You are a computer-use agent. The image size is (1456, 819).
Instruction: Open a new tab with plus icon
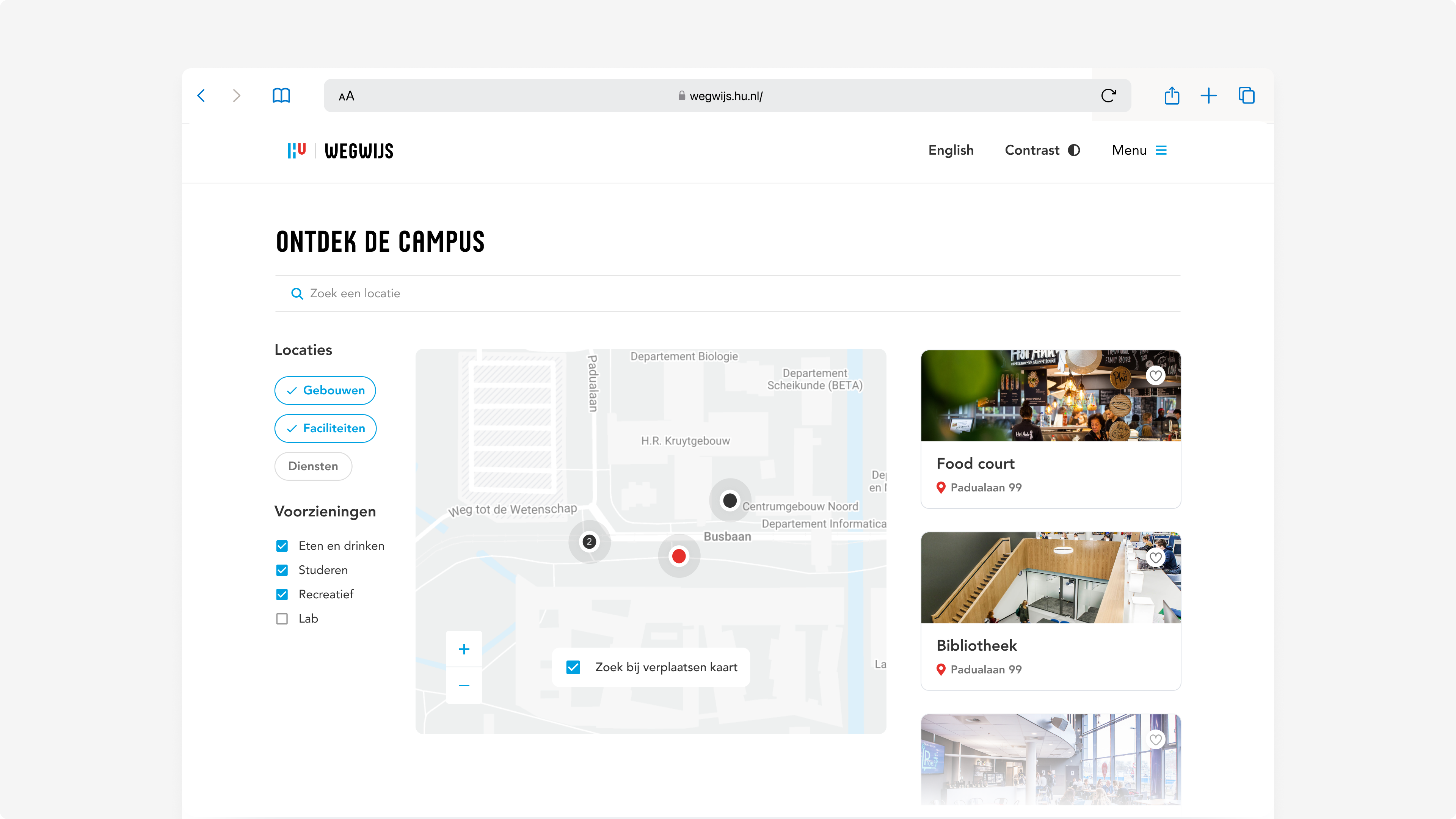click(1208, 96)
